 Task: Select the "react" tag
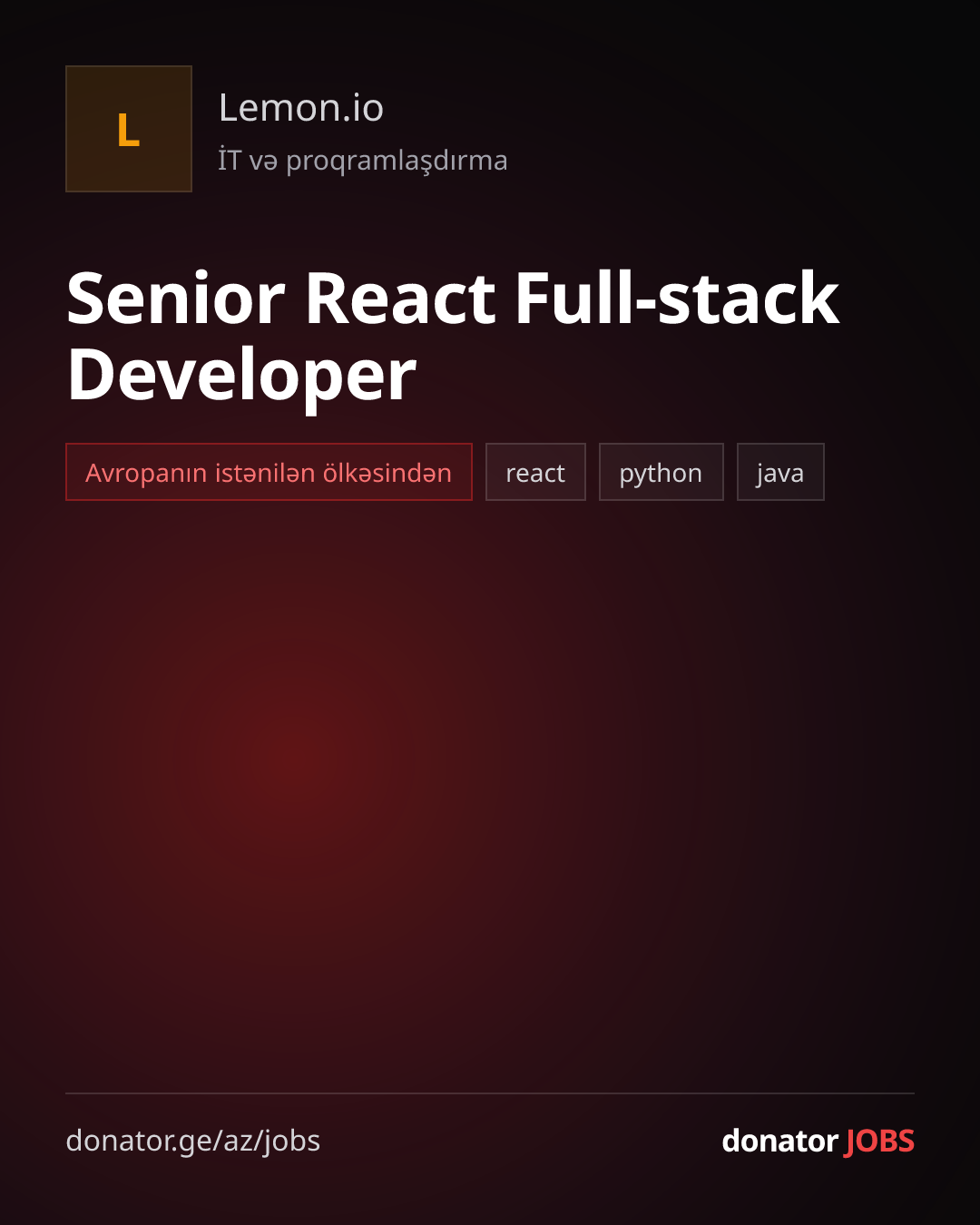[x=535, y=472]
